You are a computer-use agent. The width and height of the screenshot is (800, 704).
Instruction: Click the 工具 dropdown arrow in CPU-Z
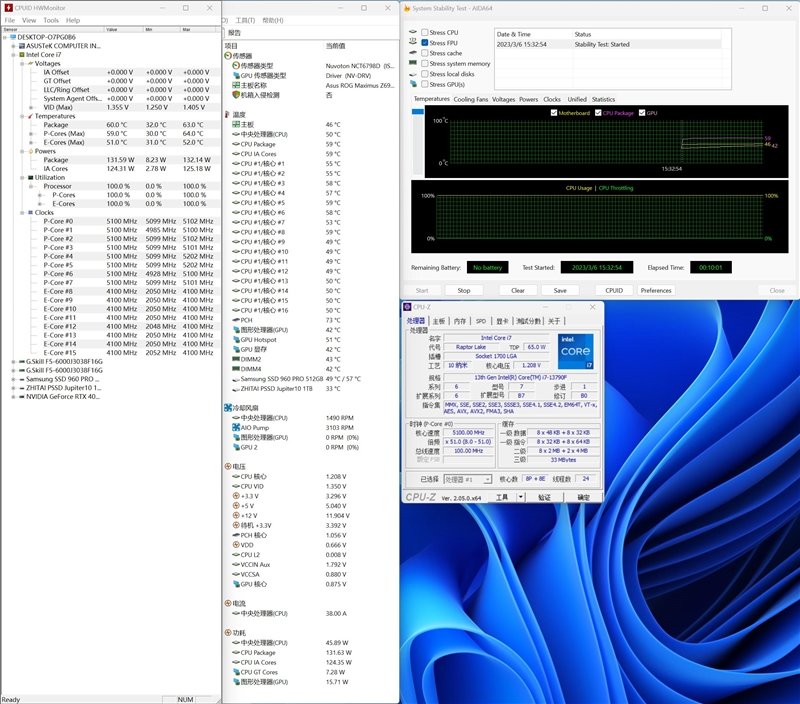pos(520,497)
